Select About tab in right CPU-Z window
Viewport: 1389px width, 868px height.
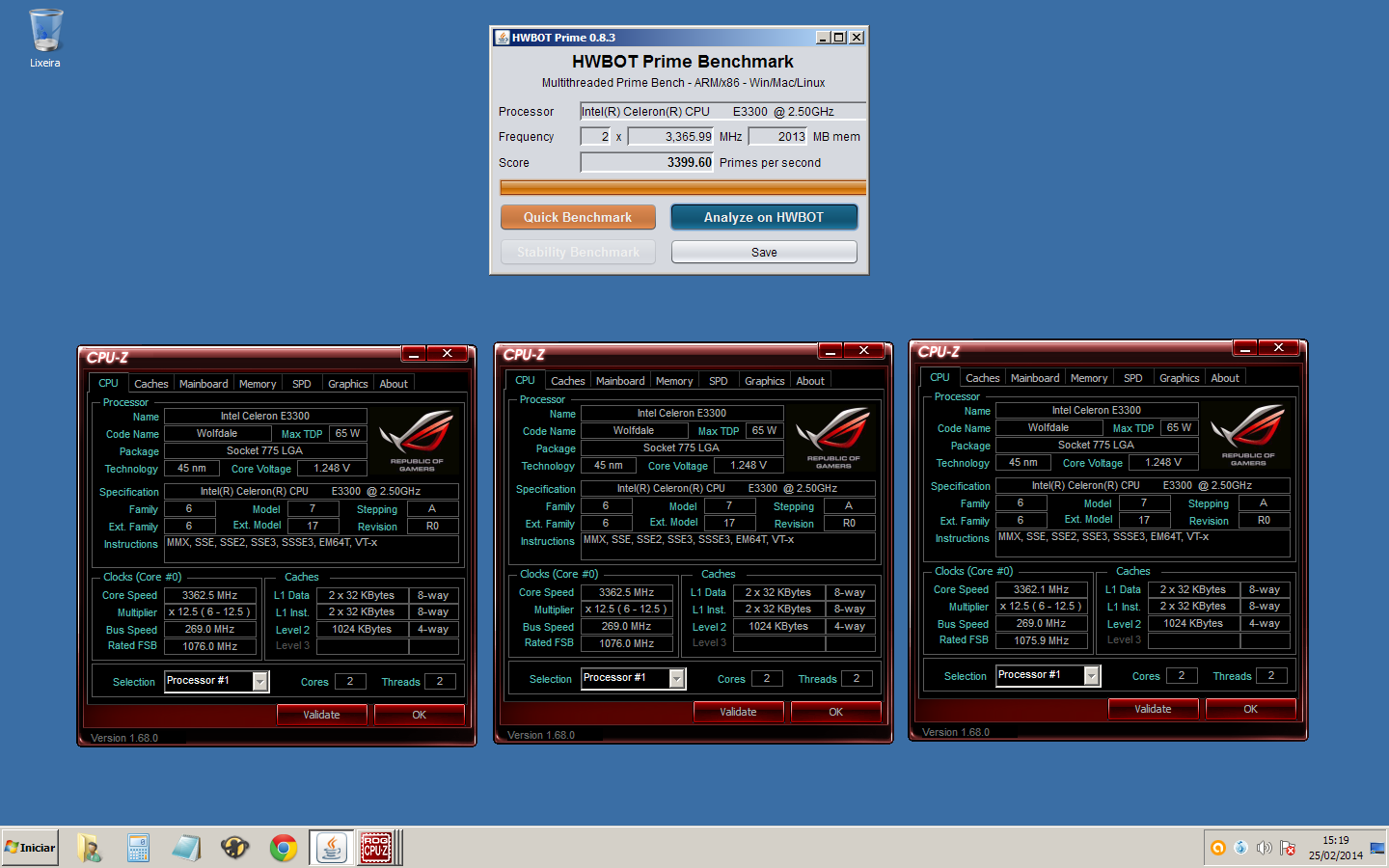point(1225,378)
